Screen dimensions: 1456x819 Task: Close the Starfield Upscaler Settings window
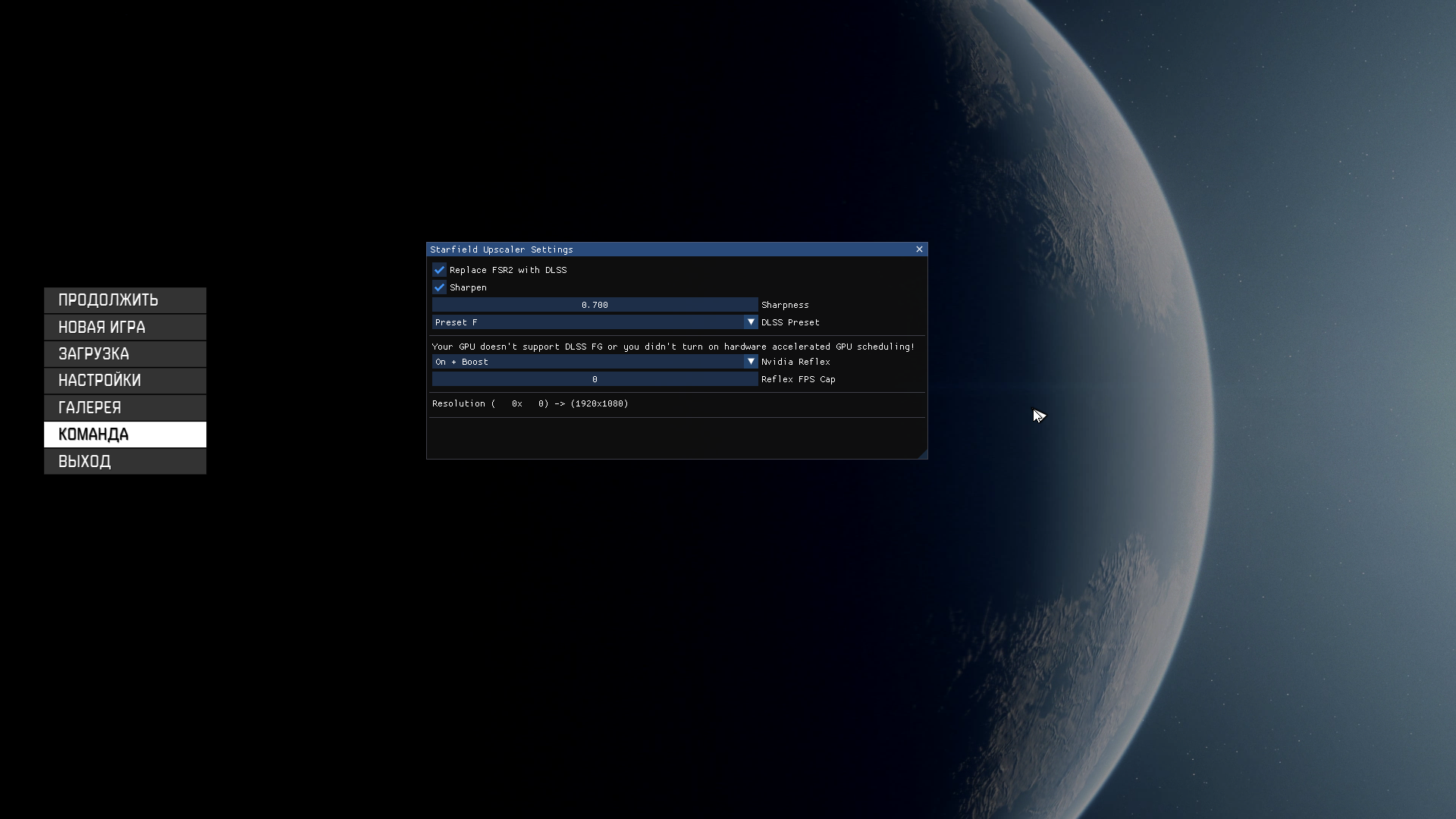tap(919, 249)
